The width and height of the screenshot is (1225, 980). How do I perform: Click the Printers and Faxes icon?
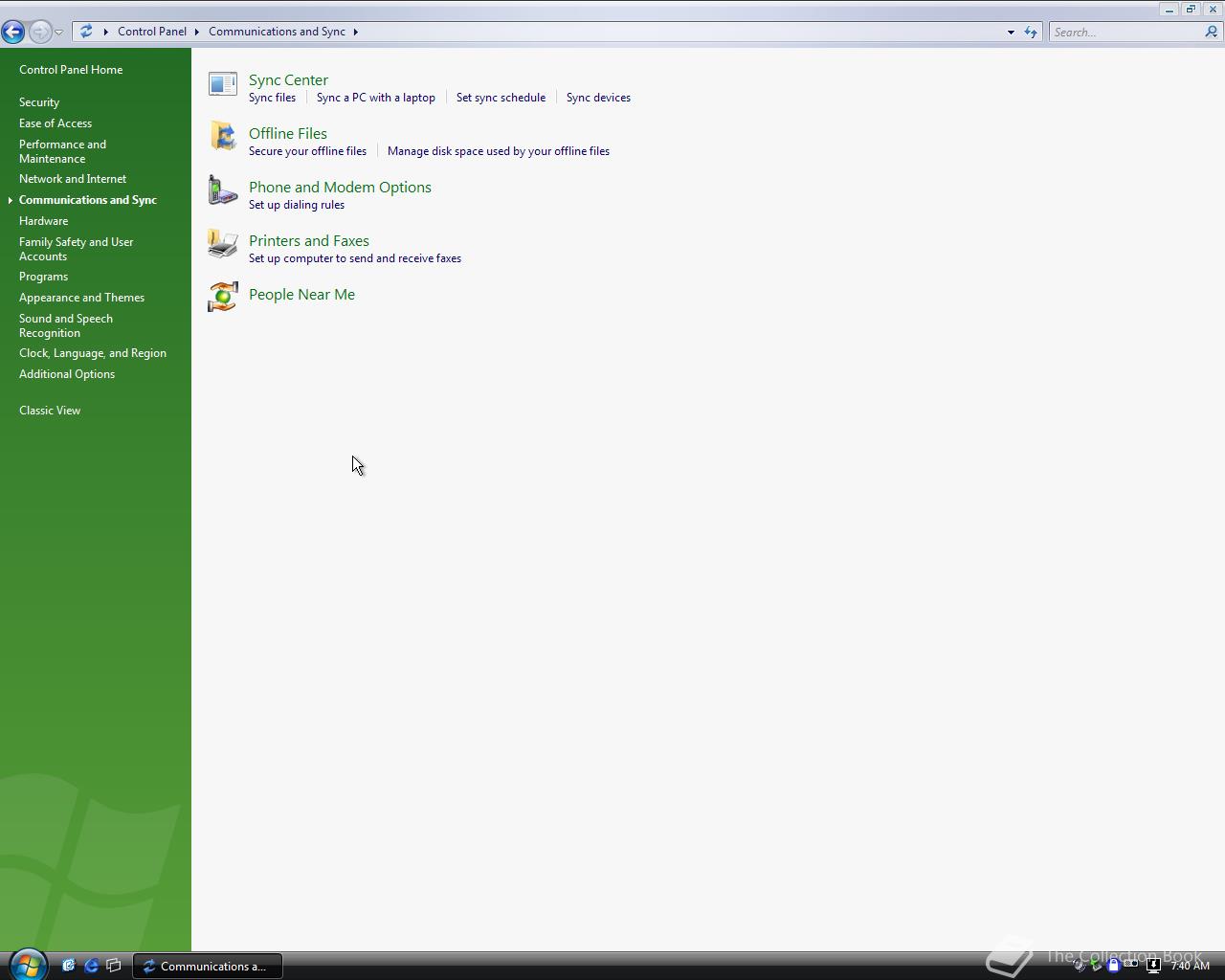pyautogui.click(x=223, y=244)
